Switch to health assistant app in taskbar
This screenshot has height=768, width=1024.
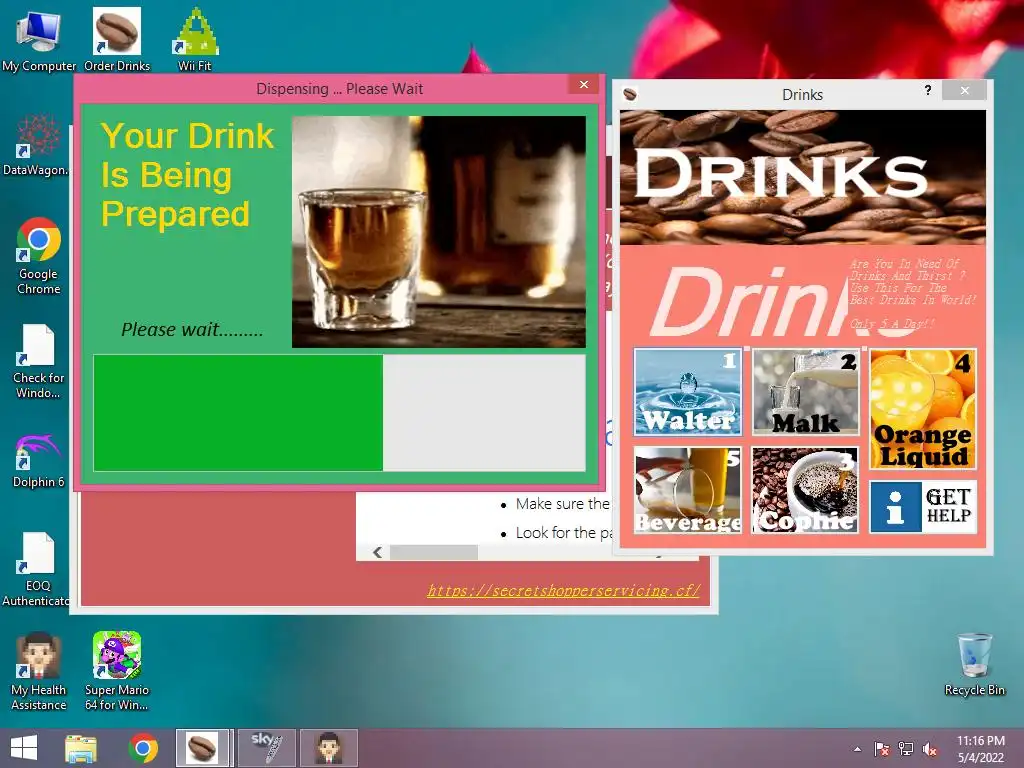pyautogui.click(x=329, y=748)
